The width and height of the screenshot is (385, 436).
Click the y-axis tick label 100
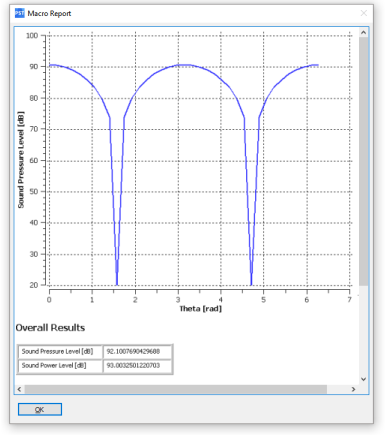[x=32, y=36]
